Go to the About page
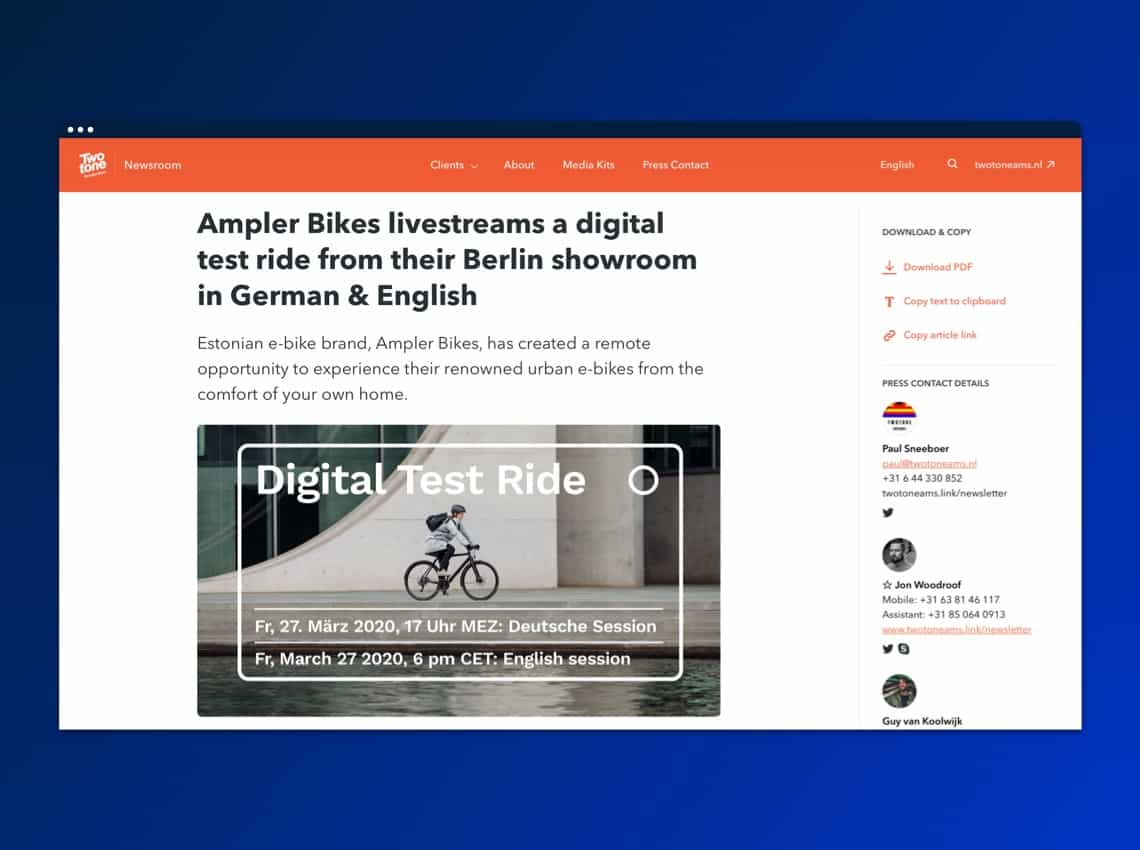Viewport: 1140px width, 850px height. 519,165
